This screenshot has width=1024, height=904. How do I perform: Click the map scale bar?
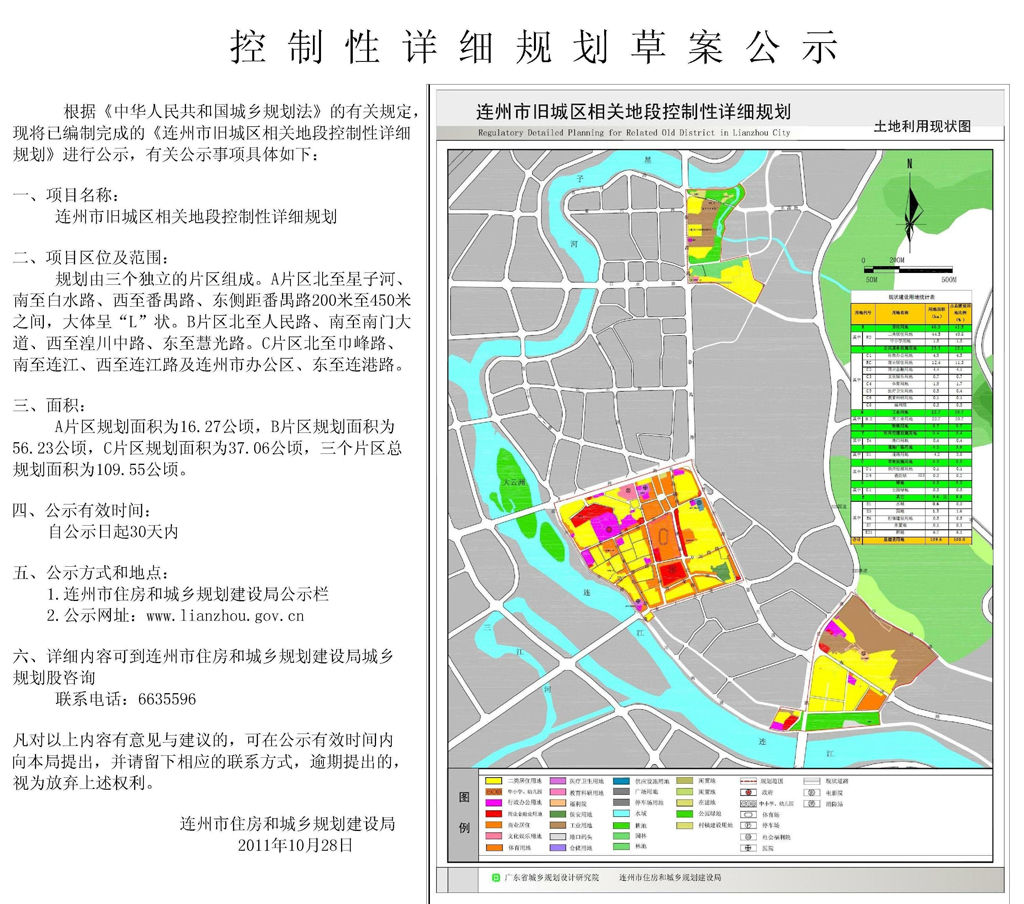pyautogui.click(x=908, y=267)
